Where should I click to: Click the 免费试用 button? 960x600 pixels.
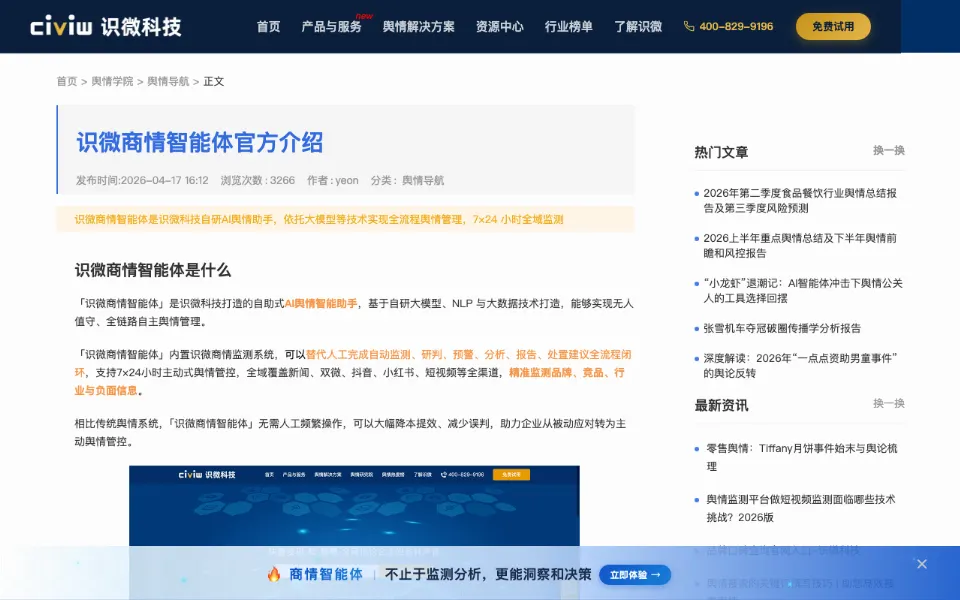pyautogui.click(x=833, y=26)
